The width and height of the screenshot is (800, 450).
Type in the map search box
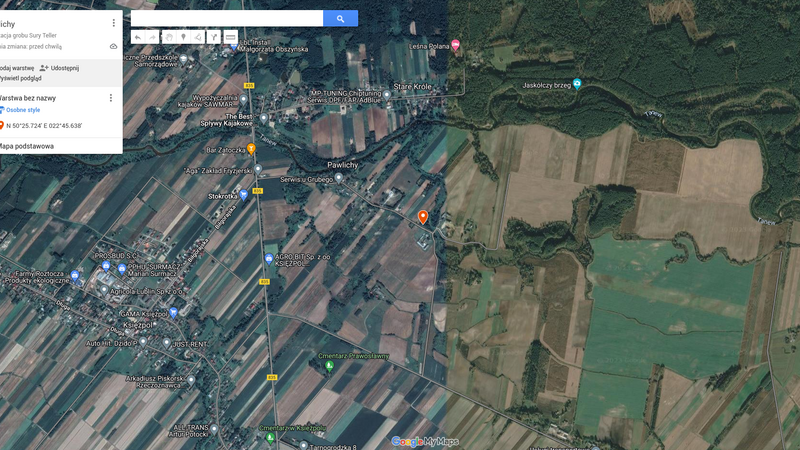point(227,18)
